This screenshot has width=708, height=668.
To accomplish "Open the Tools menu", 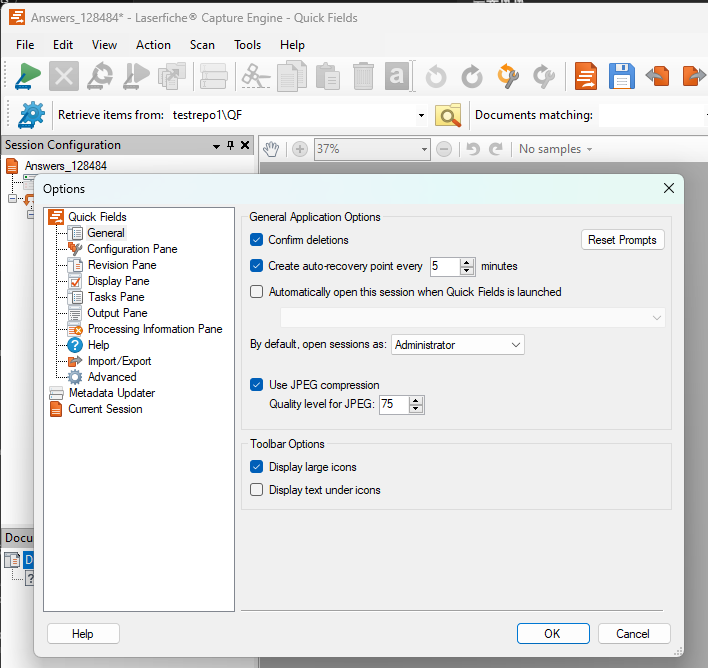I will pos(247,45).
